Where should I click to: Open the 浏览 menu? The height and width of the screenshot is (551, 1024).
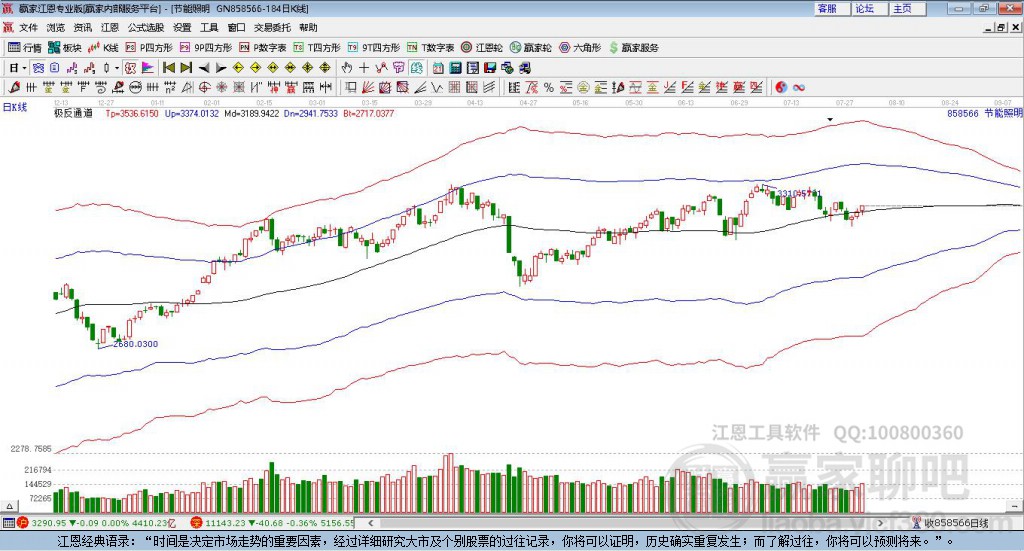tap(56, 27)
